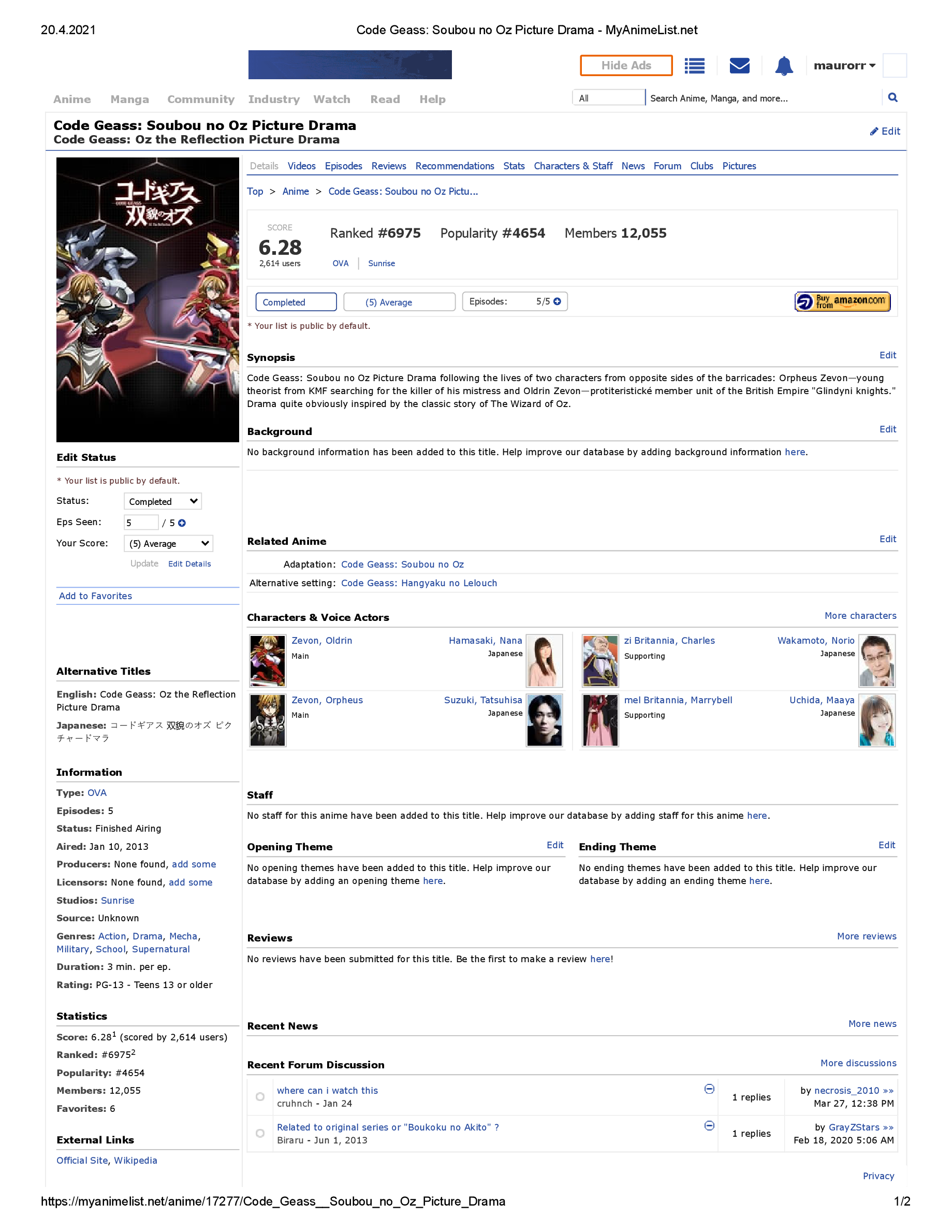Switch to the Pictures tab
Viewport: 952px width, 1232px height.
(x=739, y=166)
